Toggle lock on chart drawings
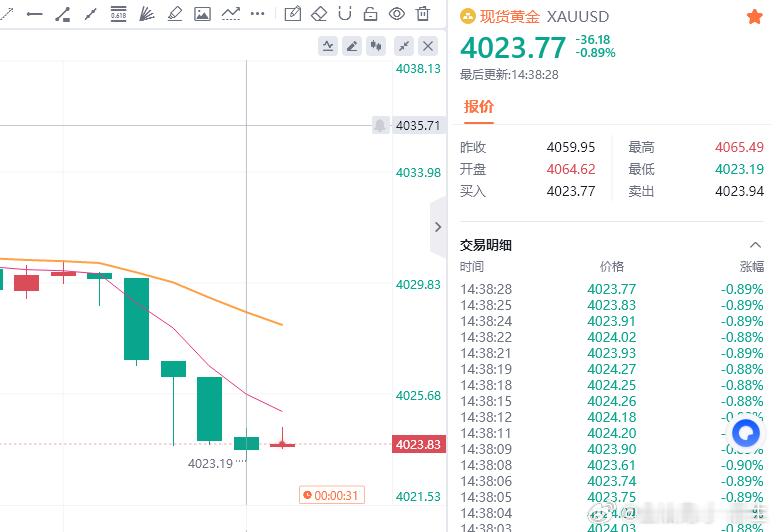Viewport: 776px width, 532px height. pyautogui.click(x=370, y=14)
